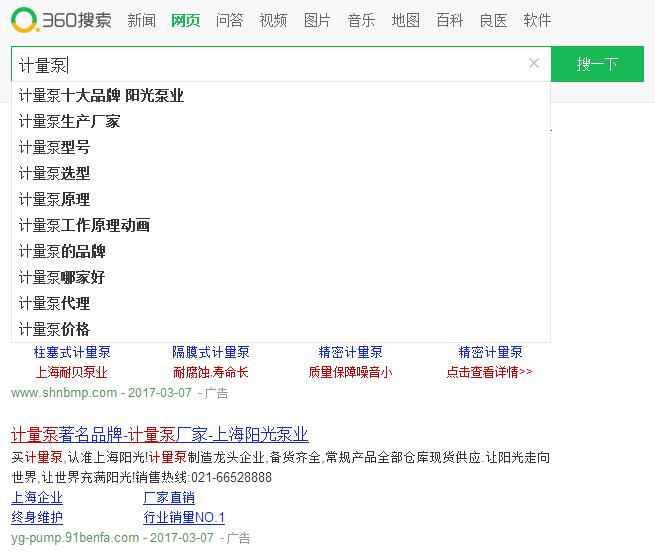Click the 上海企业 sublink

pos(37,497)
